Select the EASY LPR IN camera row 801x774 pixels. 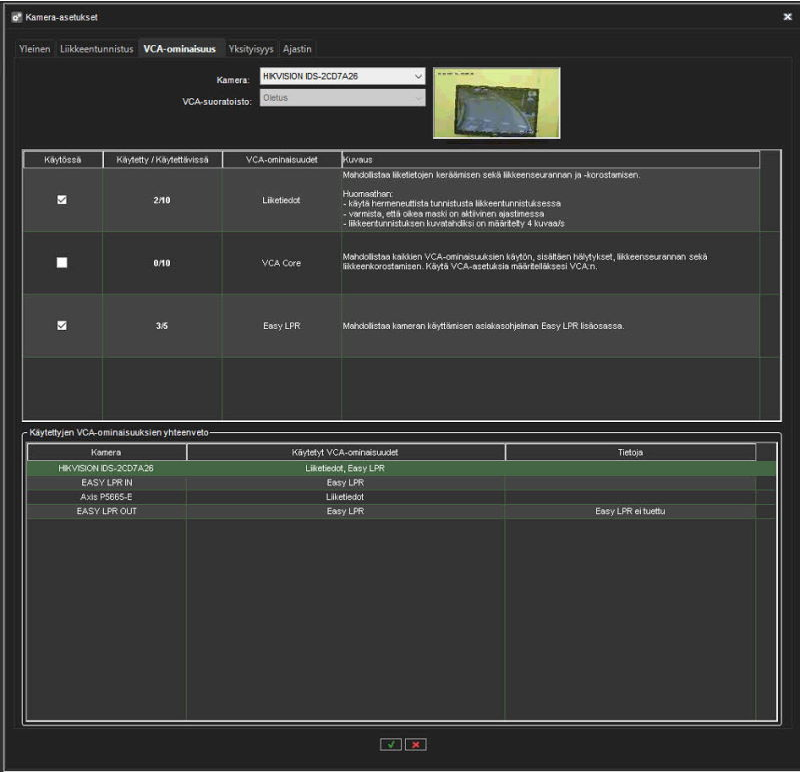click(x=106, y=482)
